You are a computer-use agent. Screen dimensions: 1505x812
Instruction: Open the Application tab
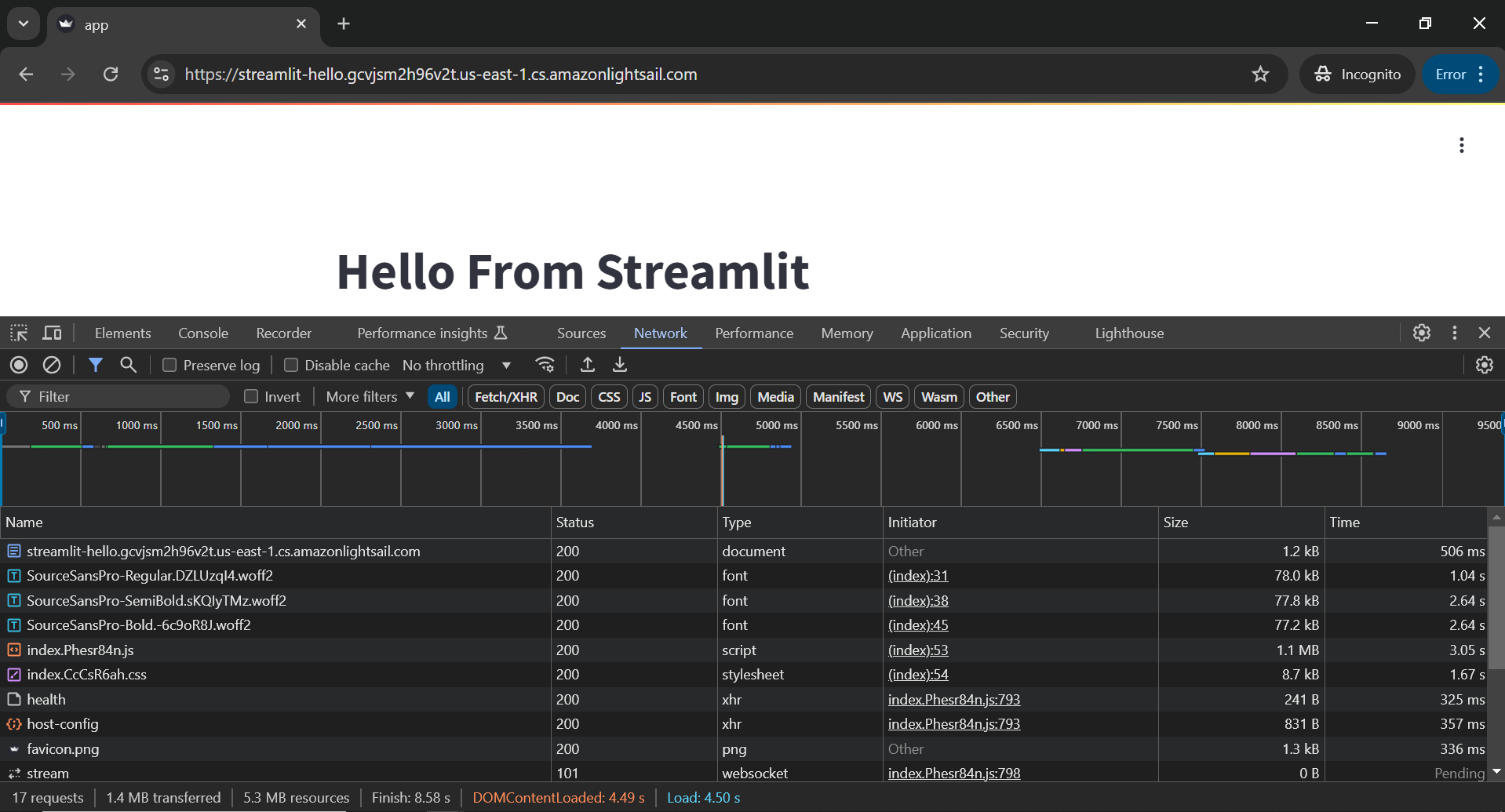pyautogui.click(x=935, y=333)
